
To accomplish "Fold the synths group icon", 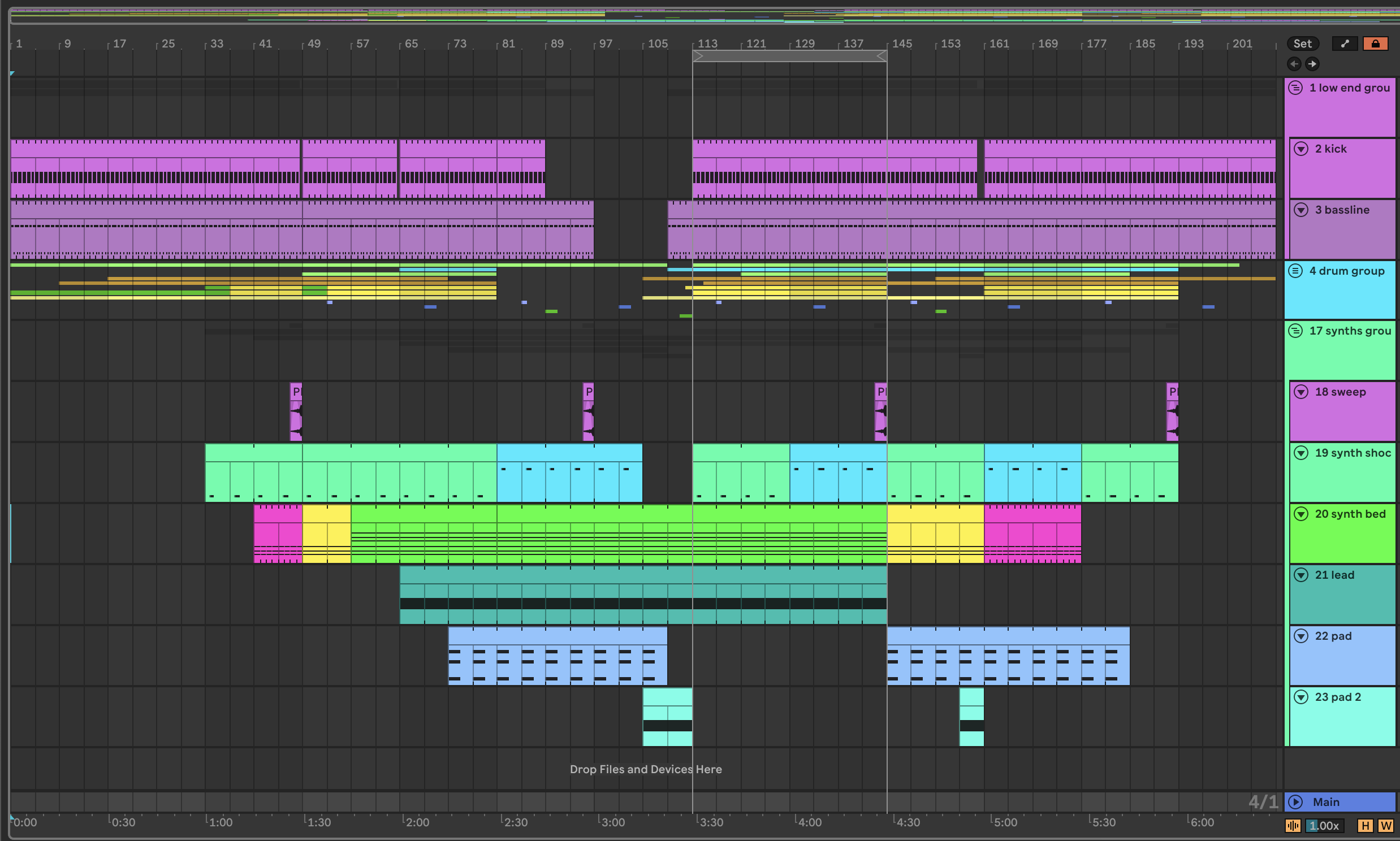I will [1296, 331].
